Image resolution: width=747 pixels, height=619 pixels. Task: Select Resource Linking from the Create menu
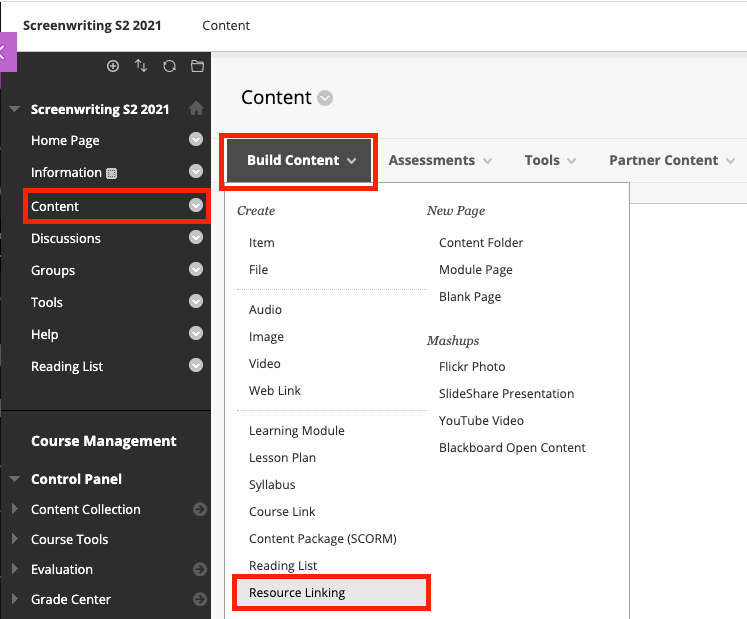click(x=297, y=593)
